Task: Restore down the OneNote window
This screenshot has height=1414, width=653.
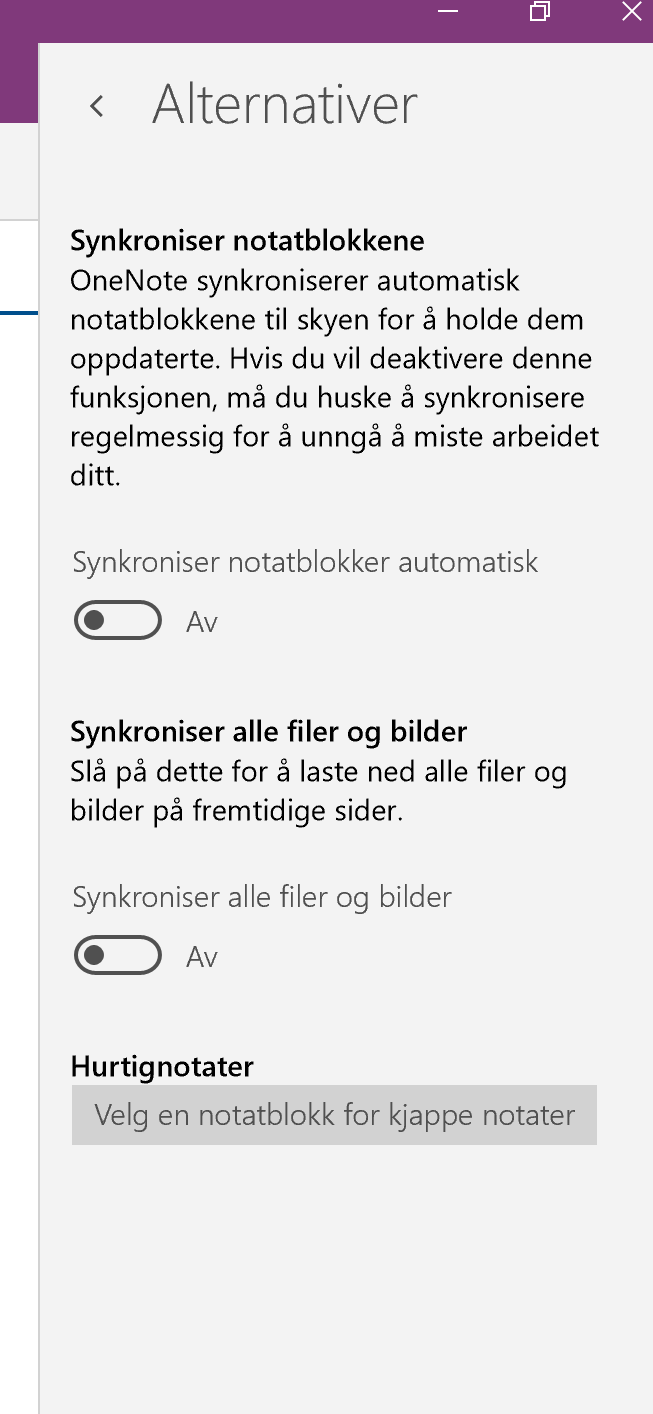Action: pyautogui.click(x=540, y=11)
